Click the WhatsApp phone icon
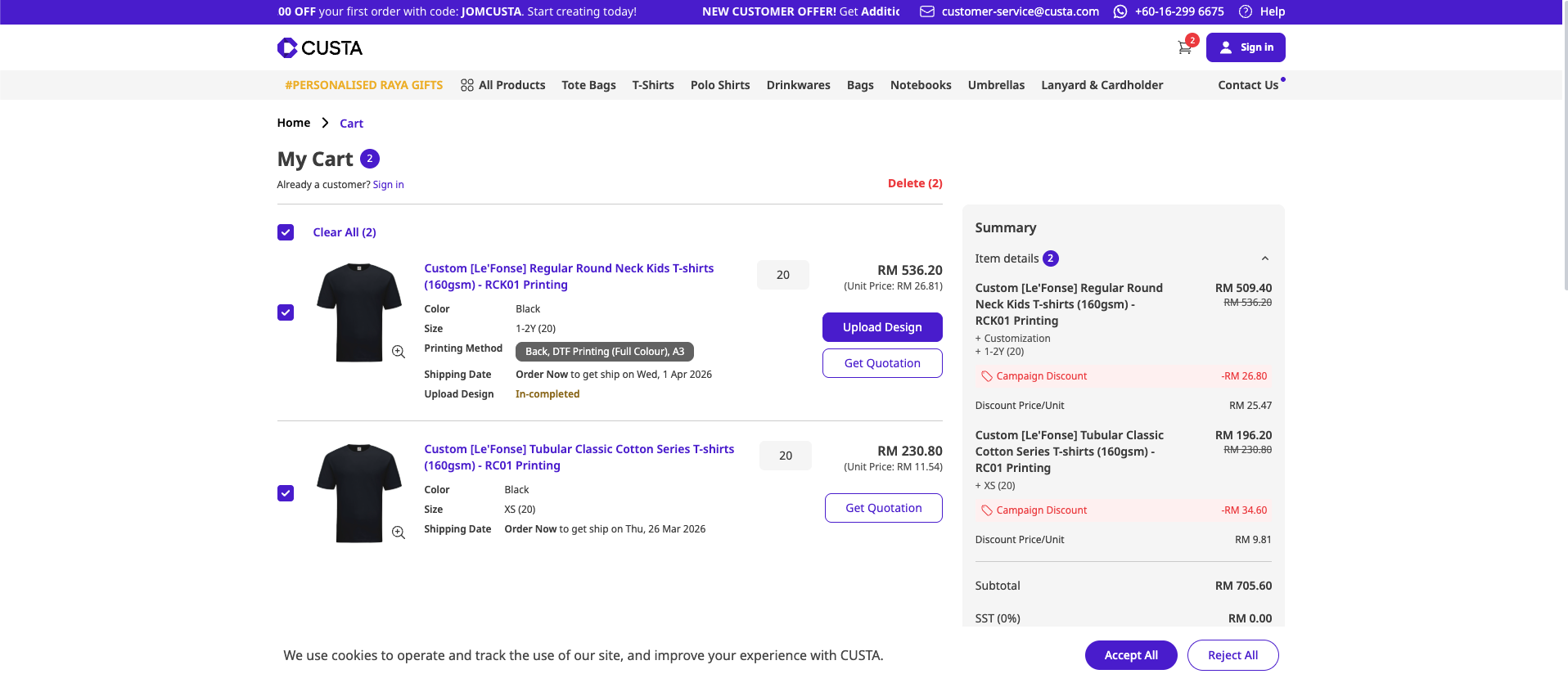 point(1120,11)
